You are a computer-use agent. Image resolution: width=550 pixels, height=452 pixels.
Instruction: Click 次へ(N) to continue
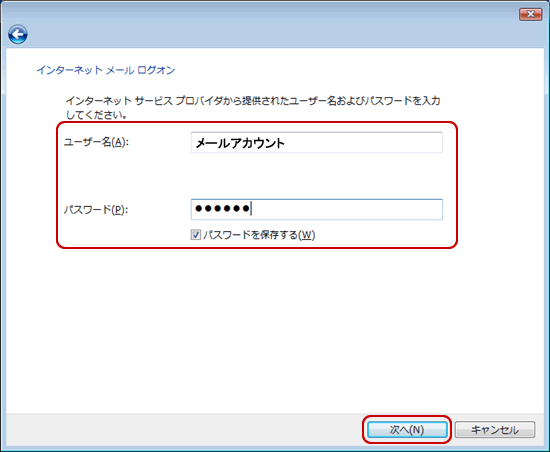[x=407, y=430]
